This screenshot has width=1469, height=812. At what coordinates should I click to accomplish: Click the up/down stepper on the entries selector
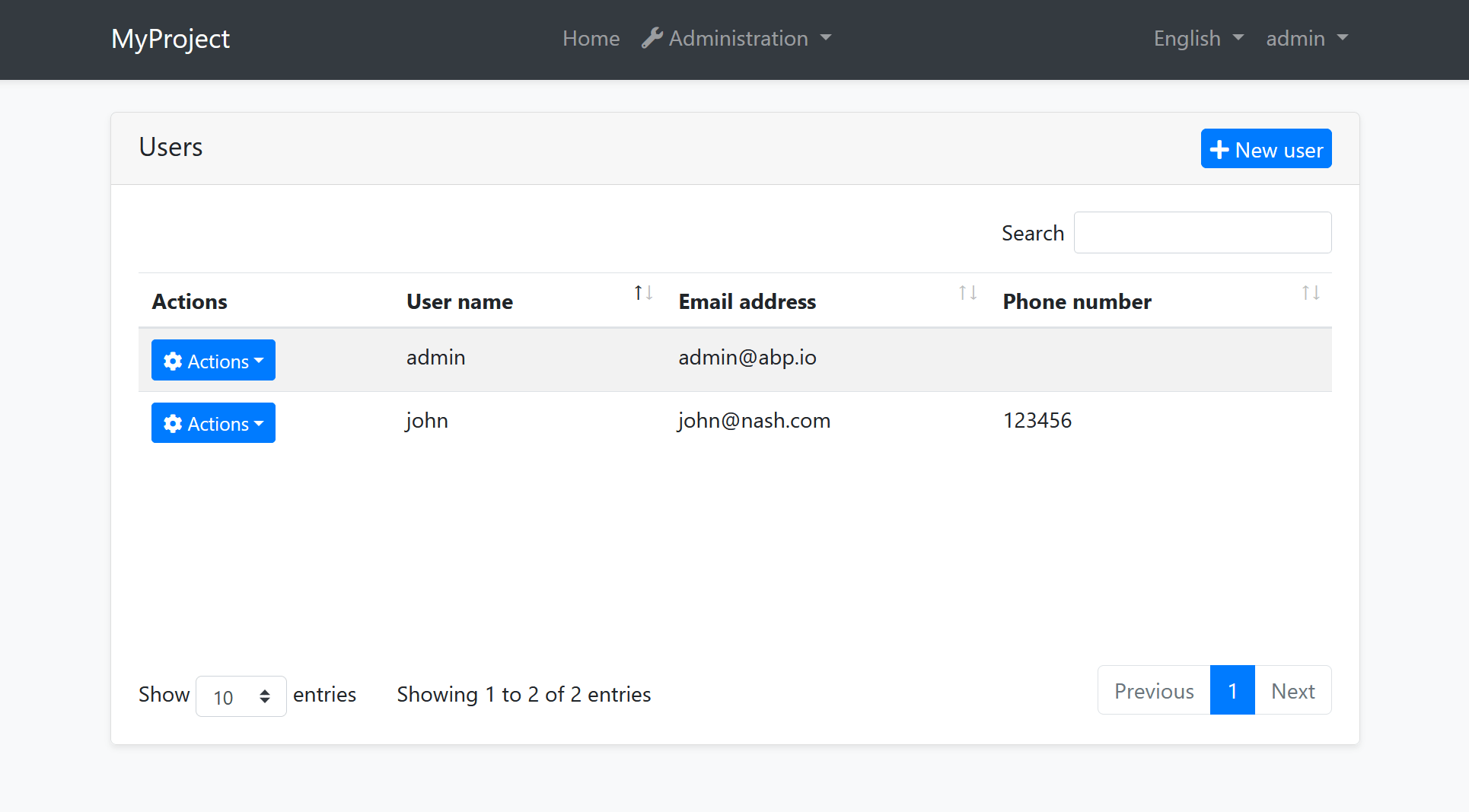click(265, 696)
